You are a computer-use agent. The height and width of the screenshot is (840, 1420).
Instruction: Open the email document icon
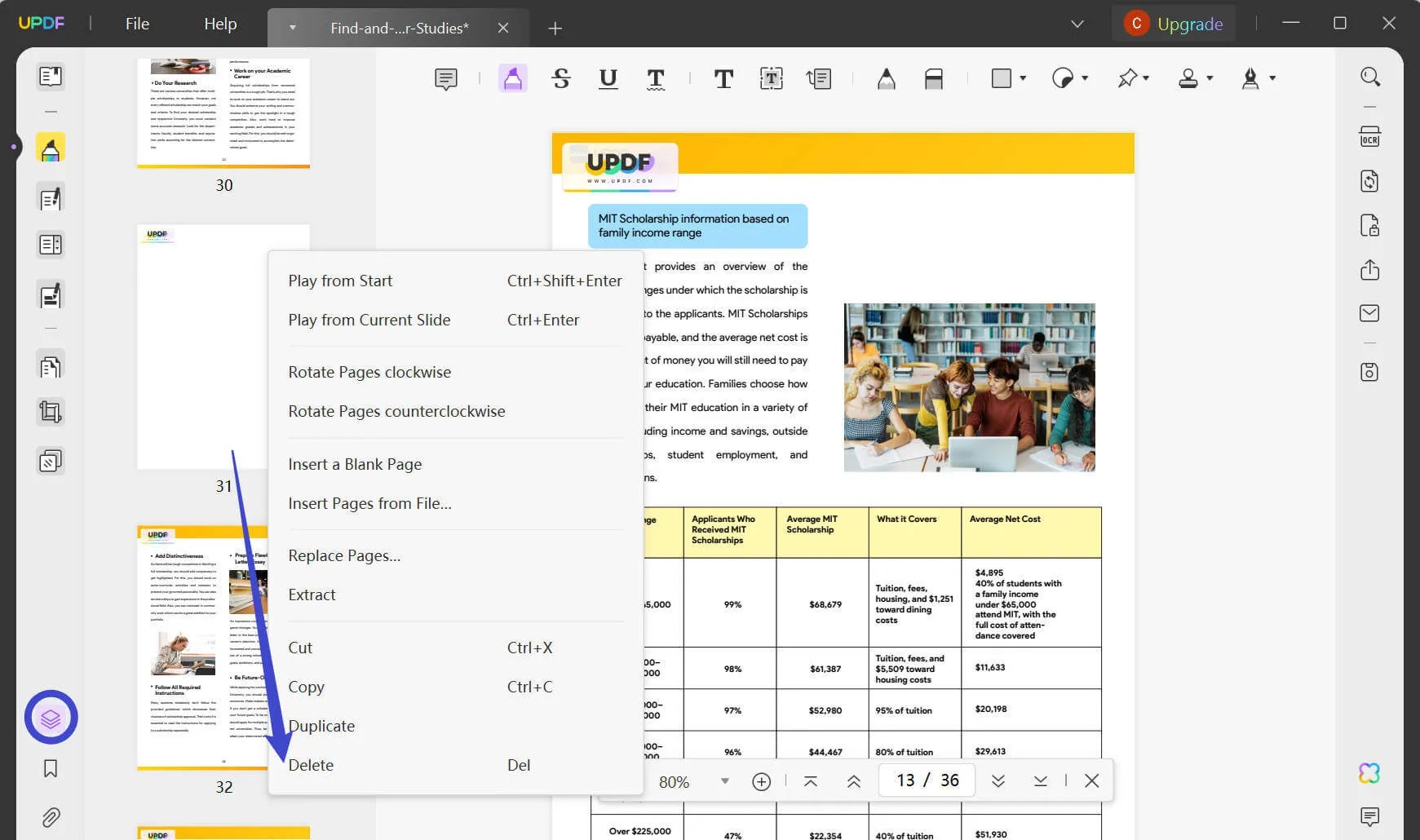1369,312
